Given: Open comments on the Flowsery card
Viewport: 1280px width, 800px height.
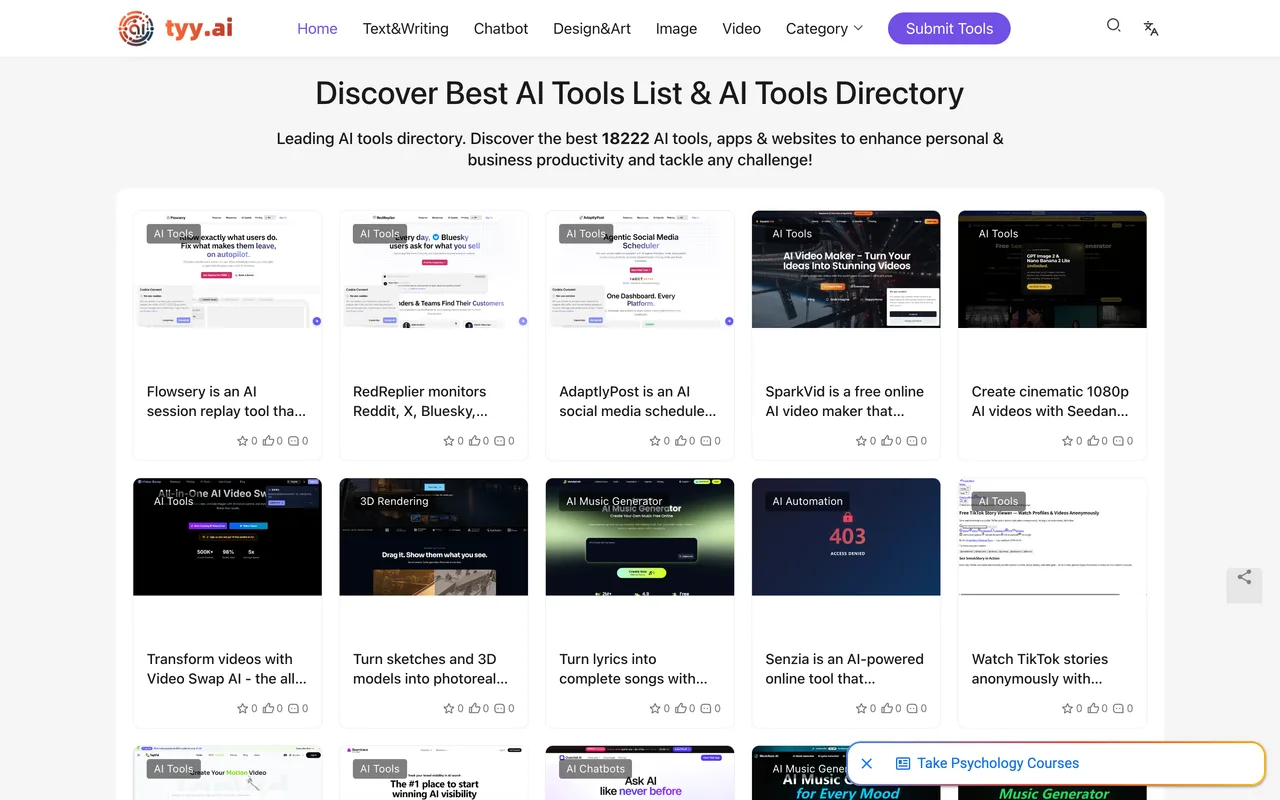Looking at the screenshot, I should 293,441.
